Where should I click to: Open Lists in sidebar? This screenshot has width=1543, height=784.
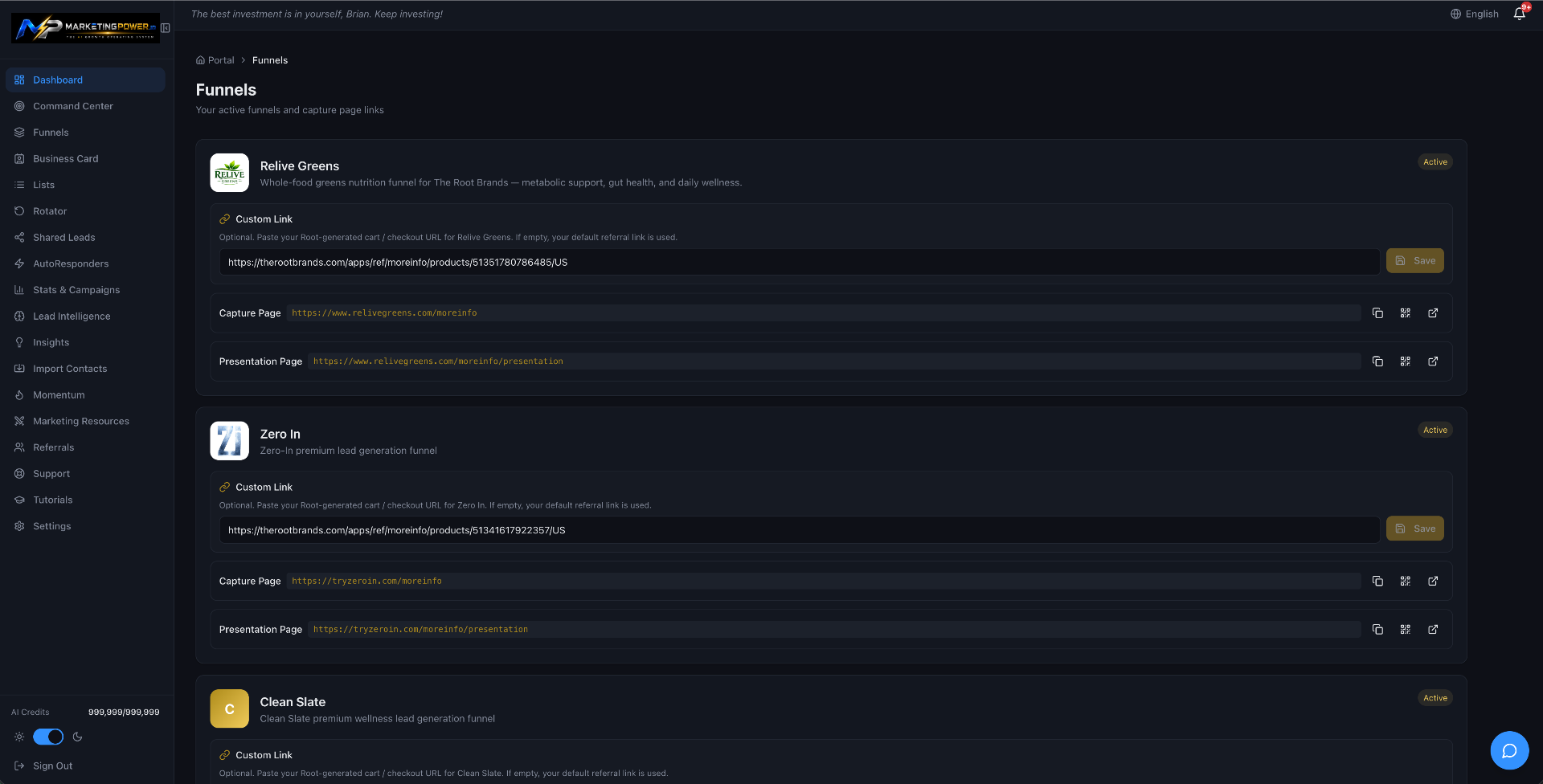click(85, 185)
